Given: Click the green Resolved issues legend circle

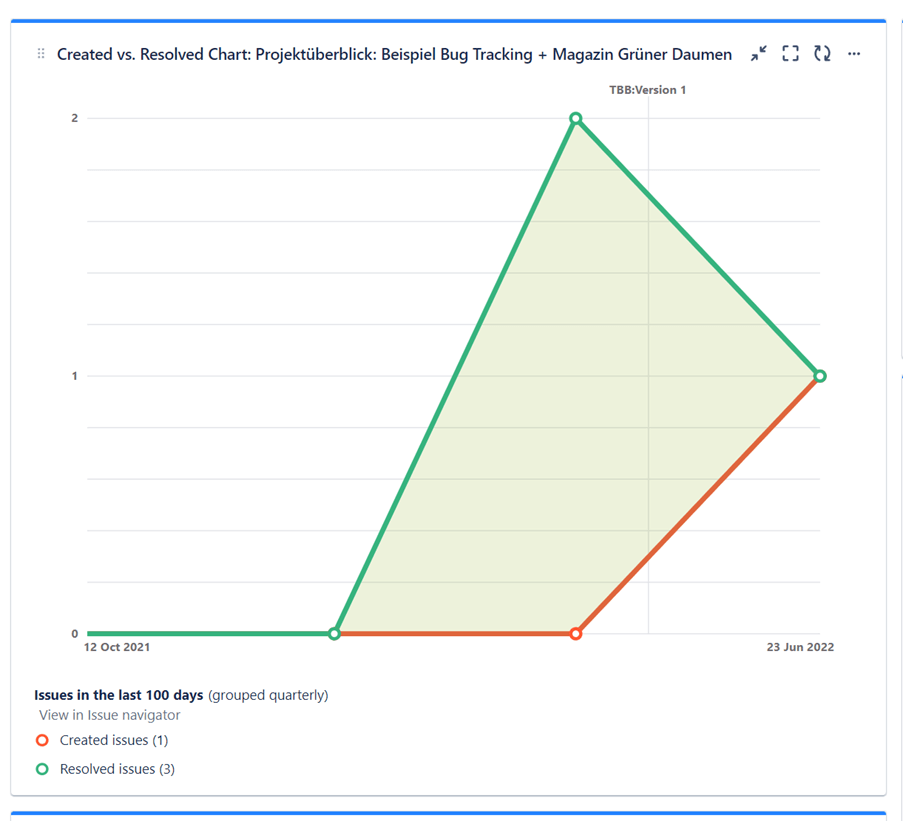Looking at the screenshot, I should coord(42,770).
